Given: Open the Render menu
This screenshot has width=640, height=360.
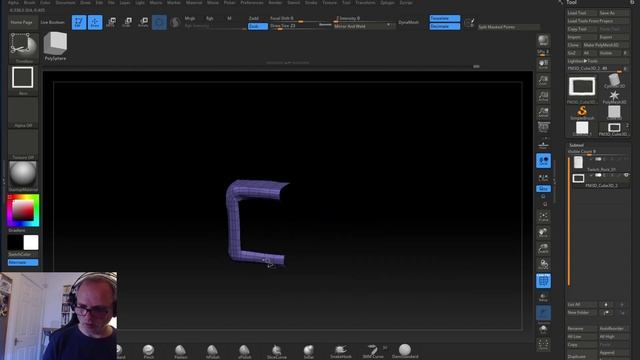Looking at the screenshot, I should tap(275, 2).
